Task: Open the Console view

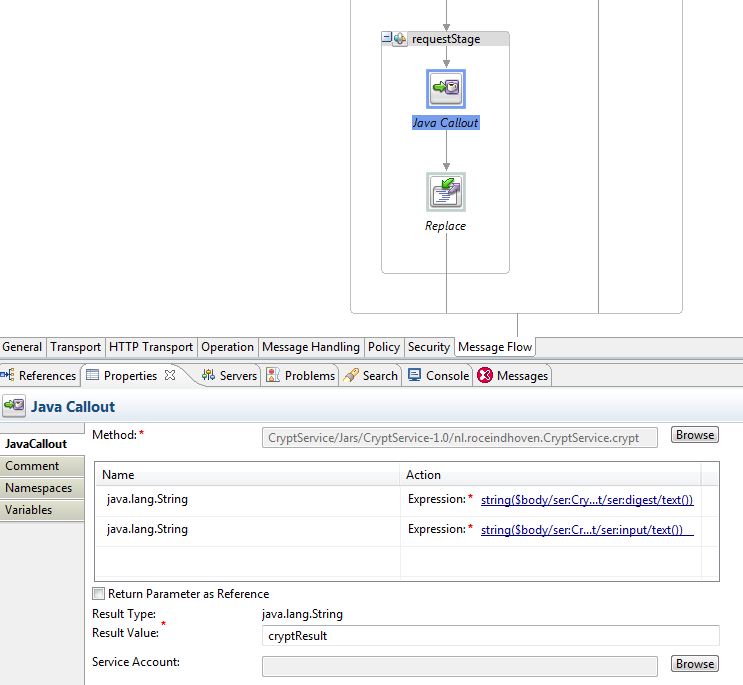Action: [x=438, y=376]
